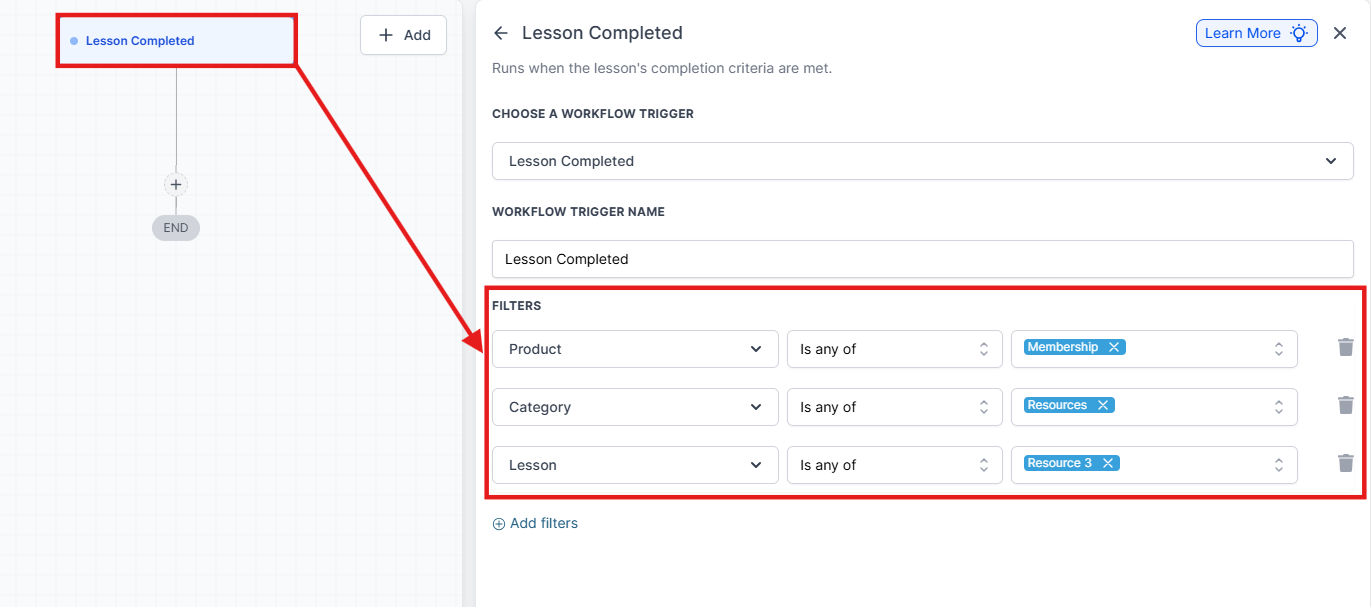Image resolution: width=1371 pixels, height=607 pixels.
Task: Open the Category filter field dropdown
Action: pos(635,407)
